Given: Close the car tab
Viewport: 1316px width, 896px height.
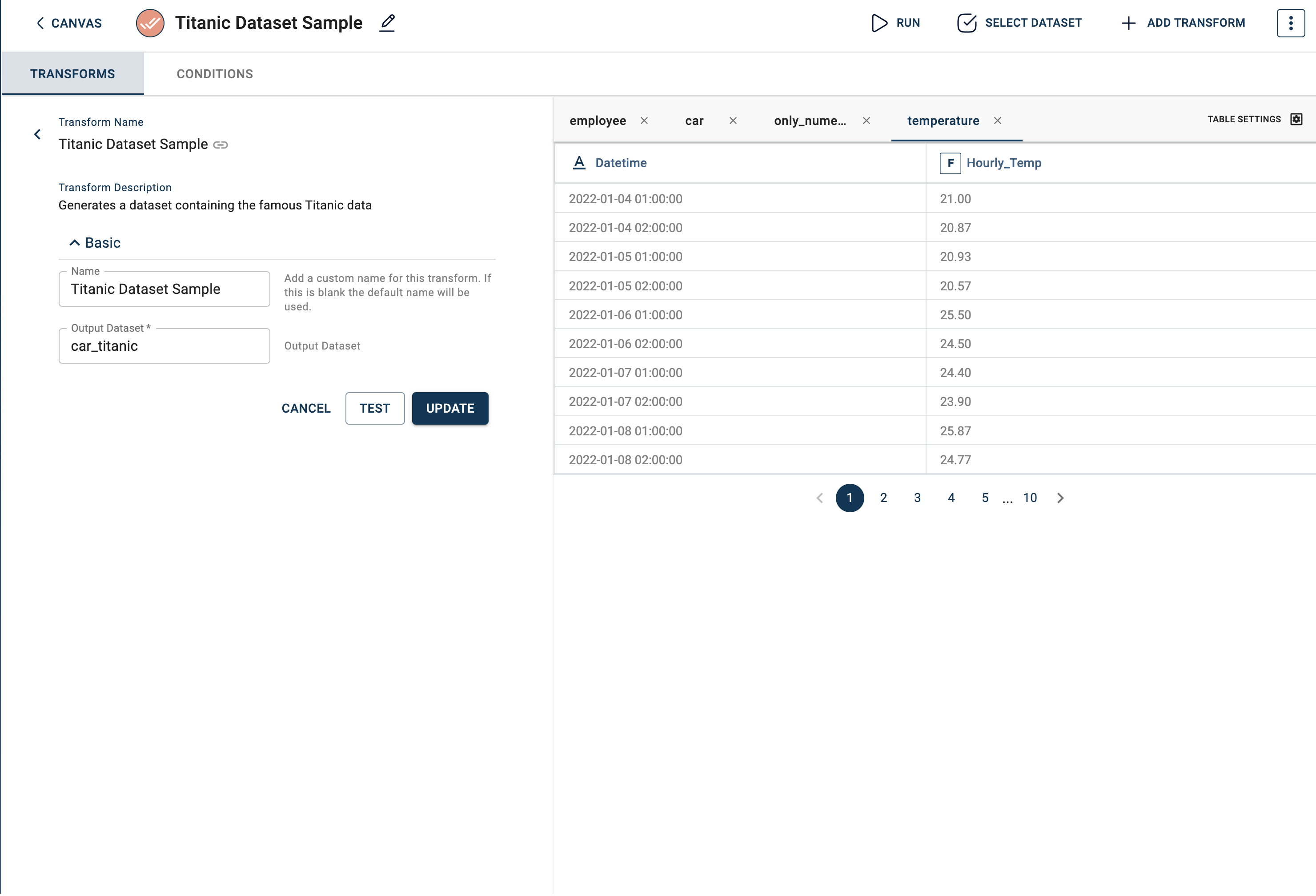Looking at the screenshot, I should click(x=733, y=121).
